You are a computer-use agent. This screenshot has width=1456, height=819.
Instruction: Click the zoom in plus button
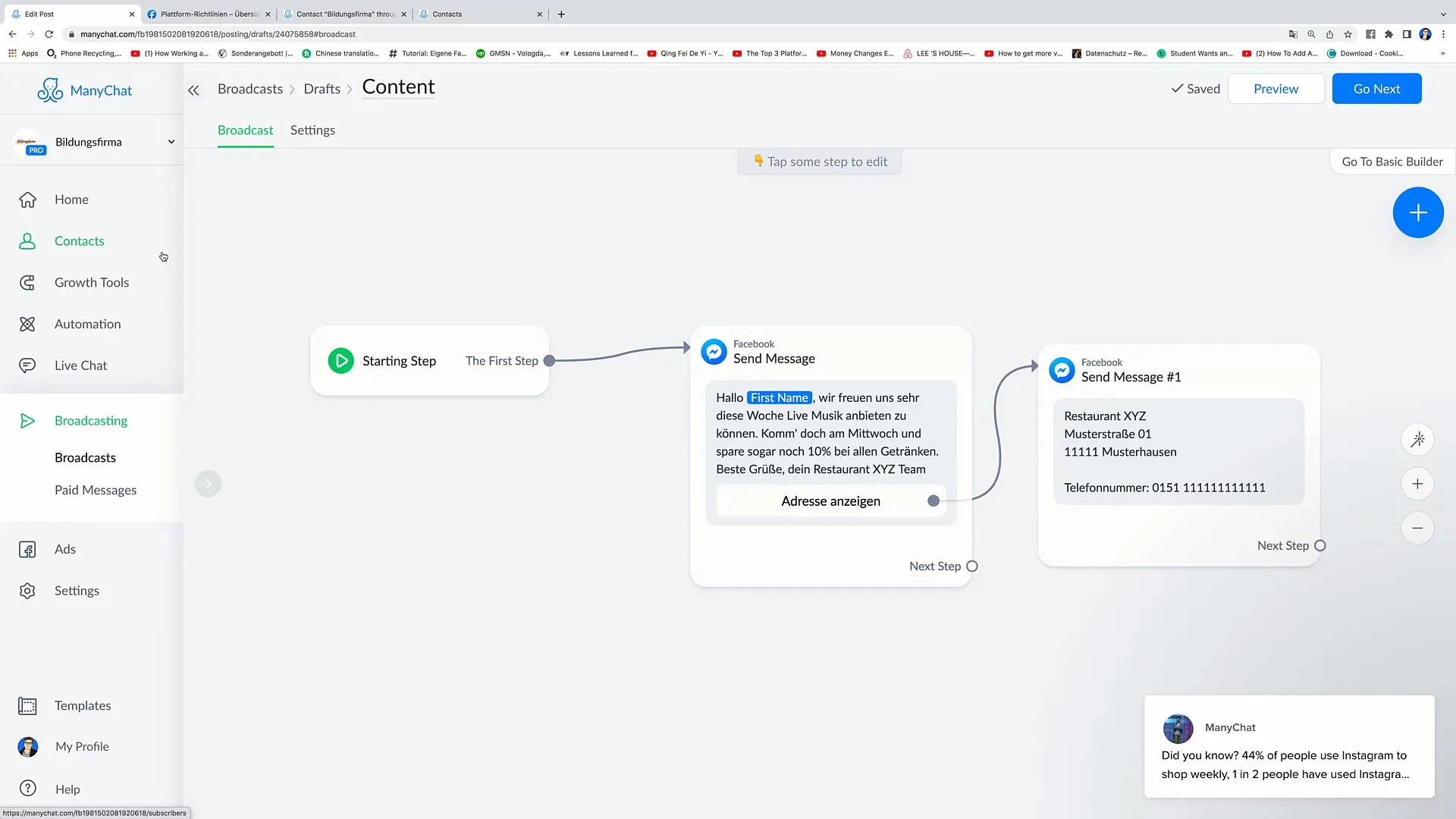point(1419,484)
